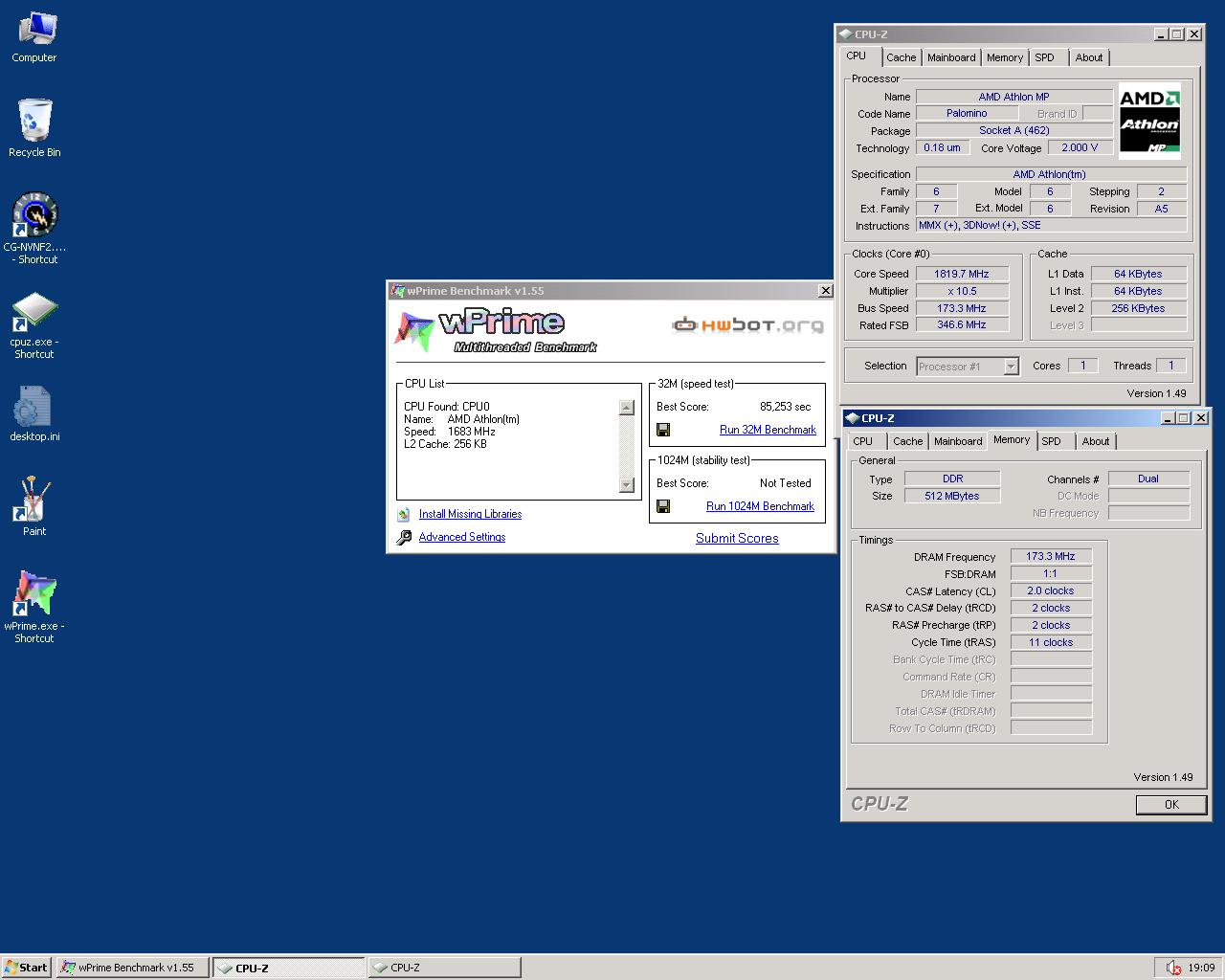The image size is (1225, 980).
Task: Open the SPD tab in lower CPU-Z
Action: [x=1051, y=441]
